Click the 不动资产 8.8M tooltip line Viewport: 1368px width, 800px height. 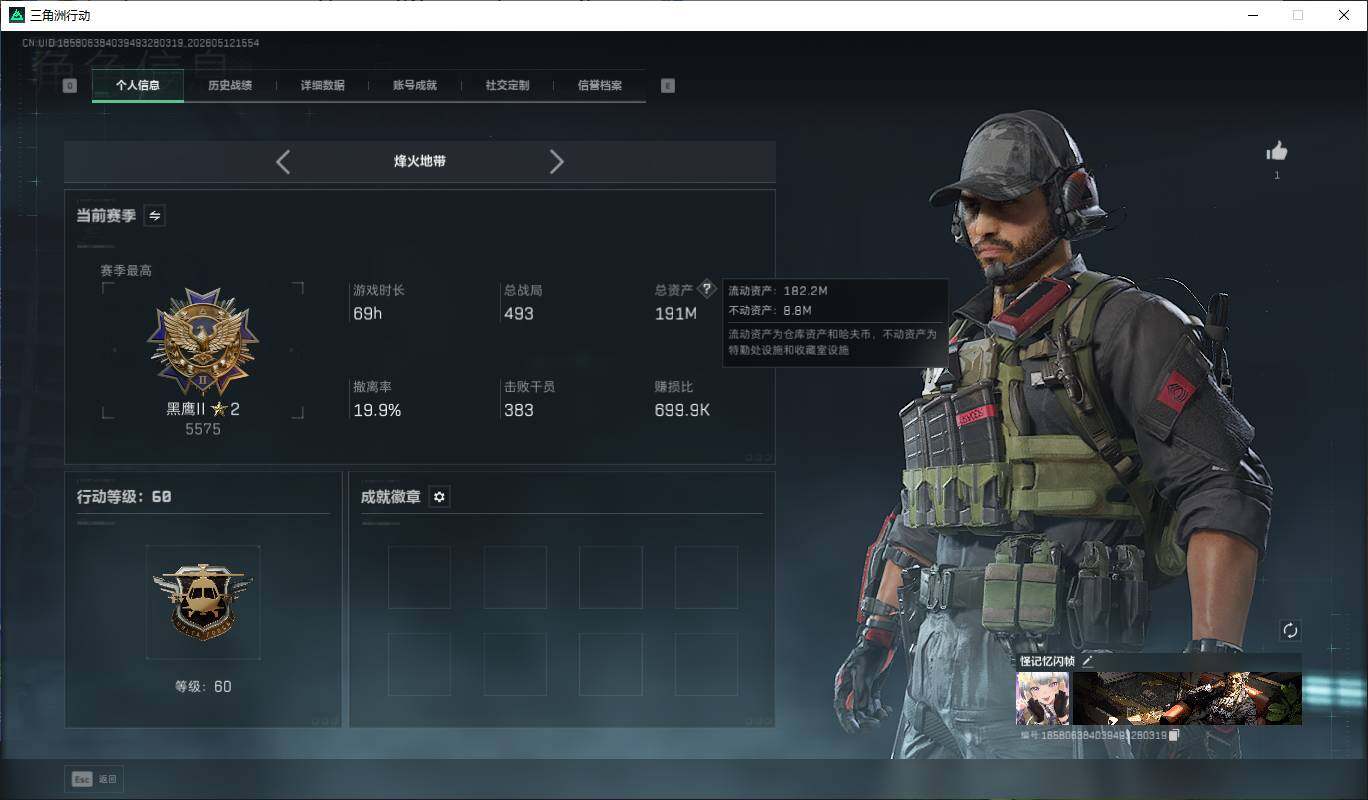click(x=770, y=311)
